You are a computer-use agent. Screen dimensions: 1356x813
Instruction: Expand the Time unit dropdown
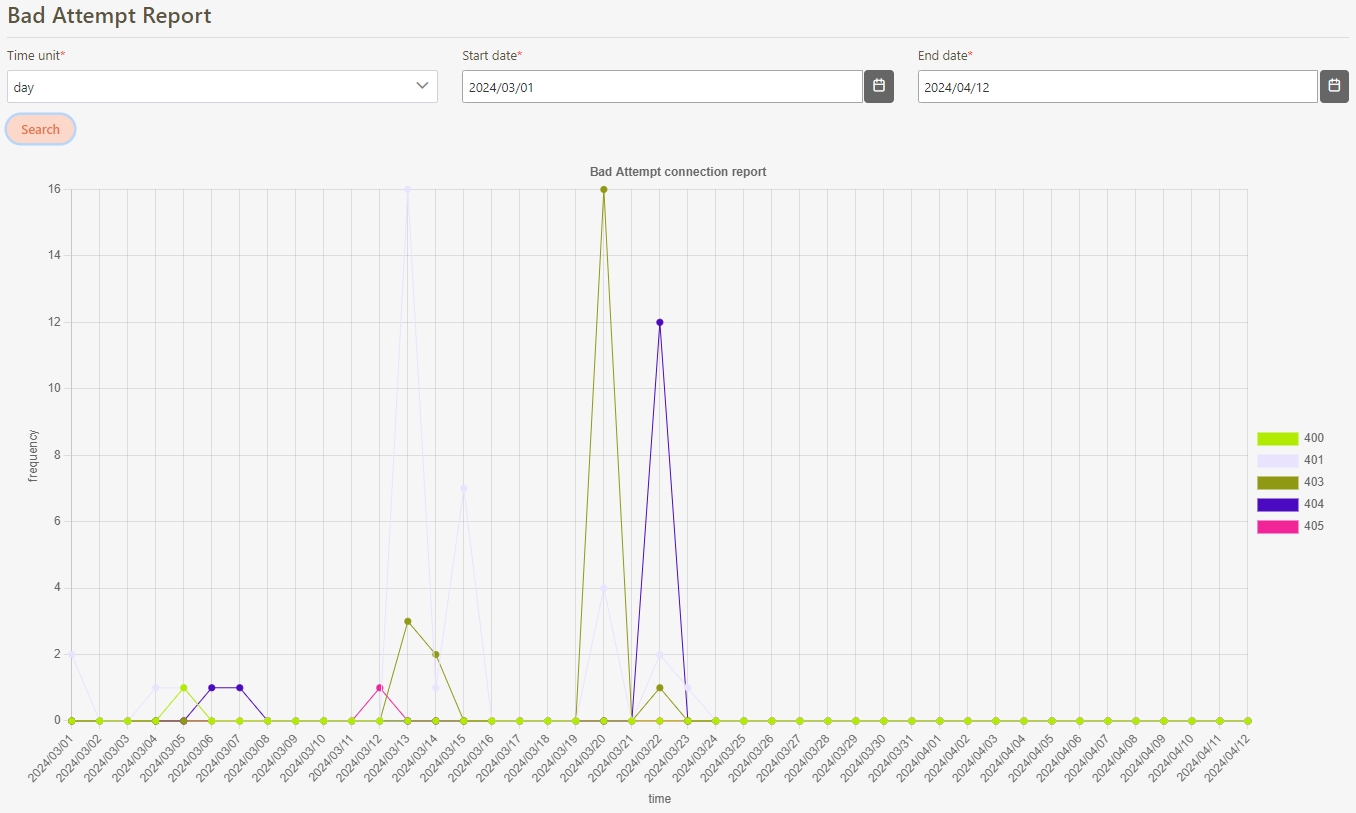(x=222, y=87)
